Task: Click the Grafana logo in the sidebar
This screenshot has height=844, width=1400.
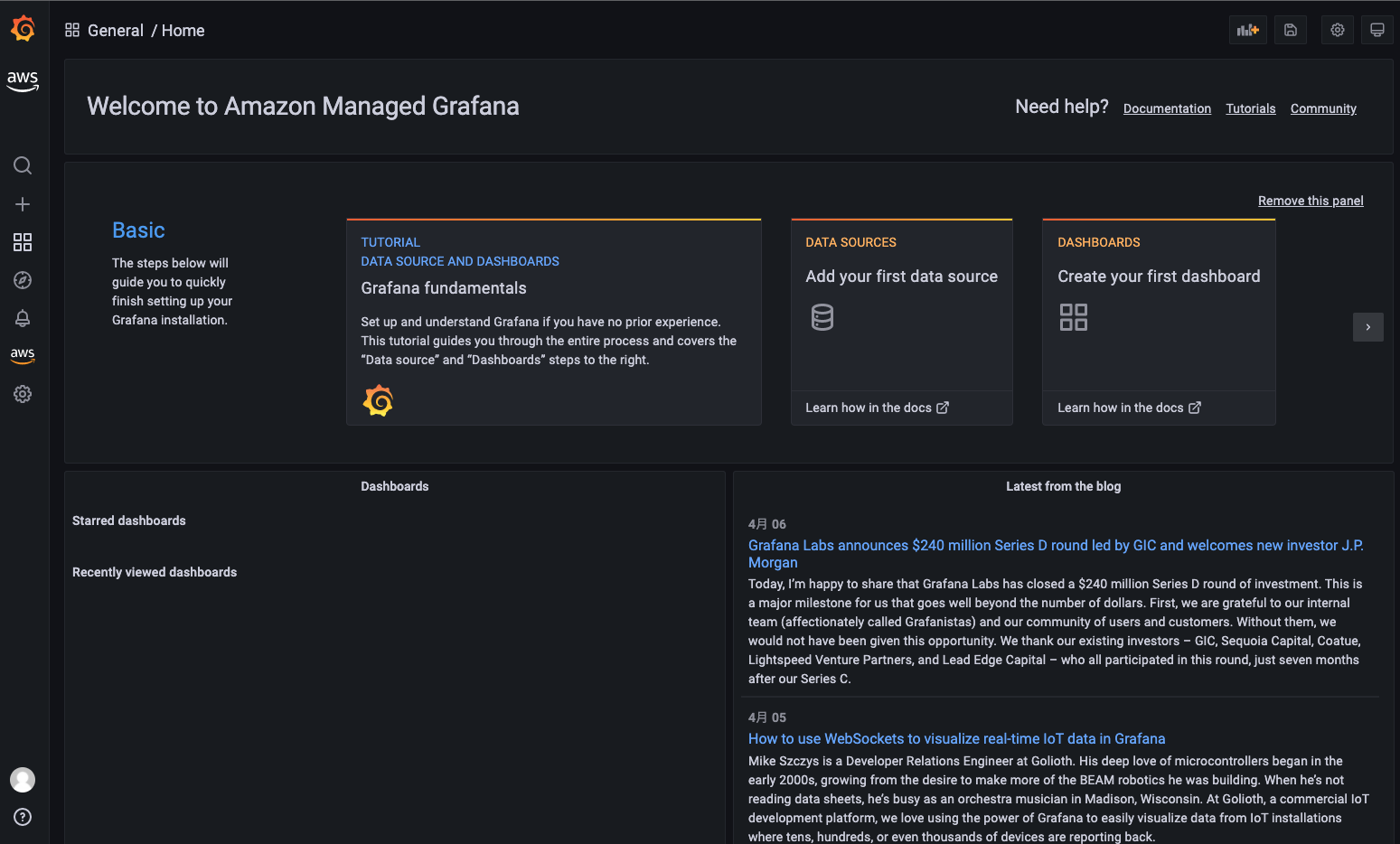Action: 23,29
